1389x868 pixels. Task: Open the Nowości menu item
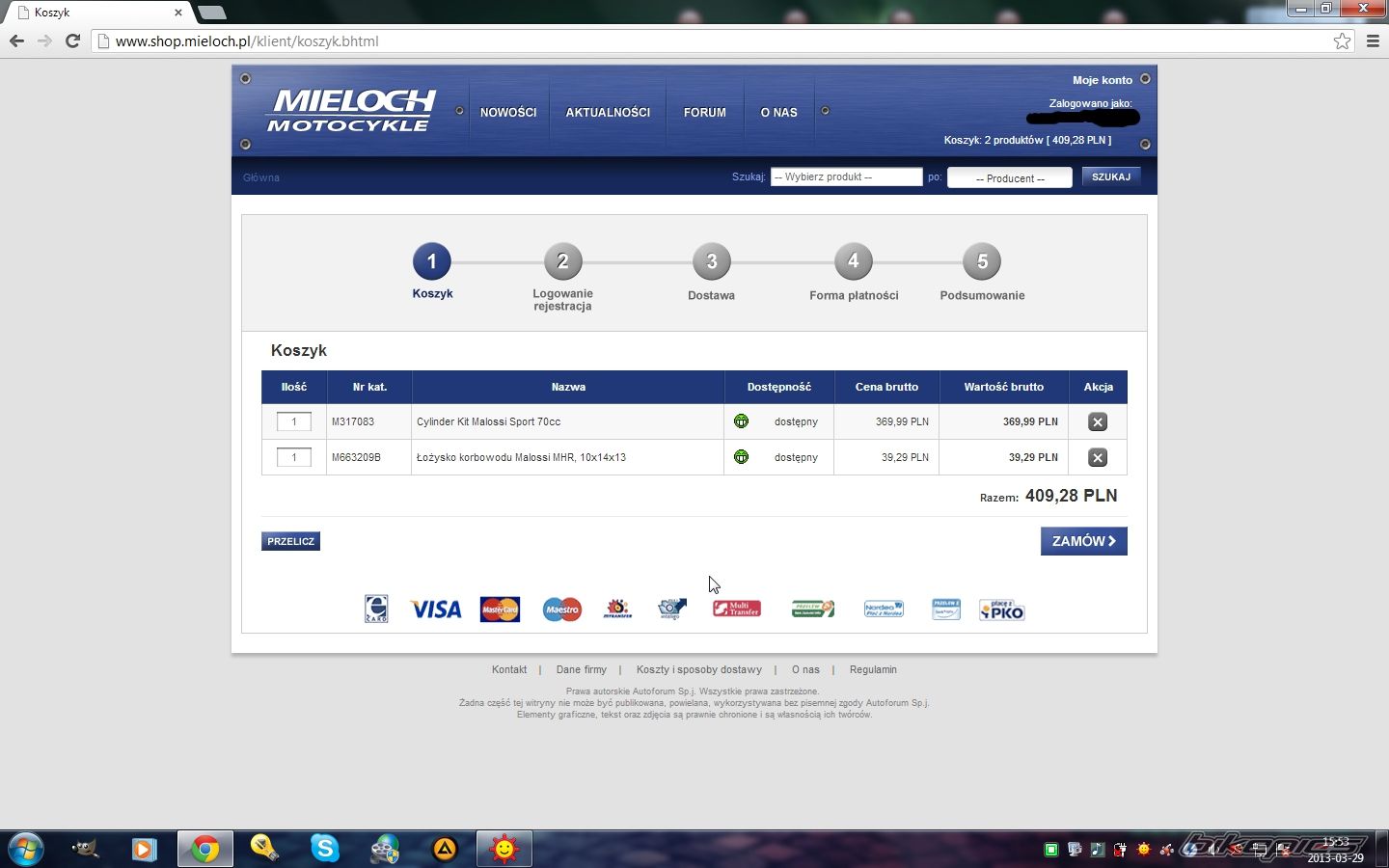[x=508, y=112]
